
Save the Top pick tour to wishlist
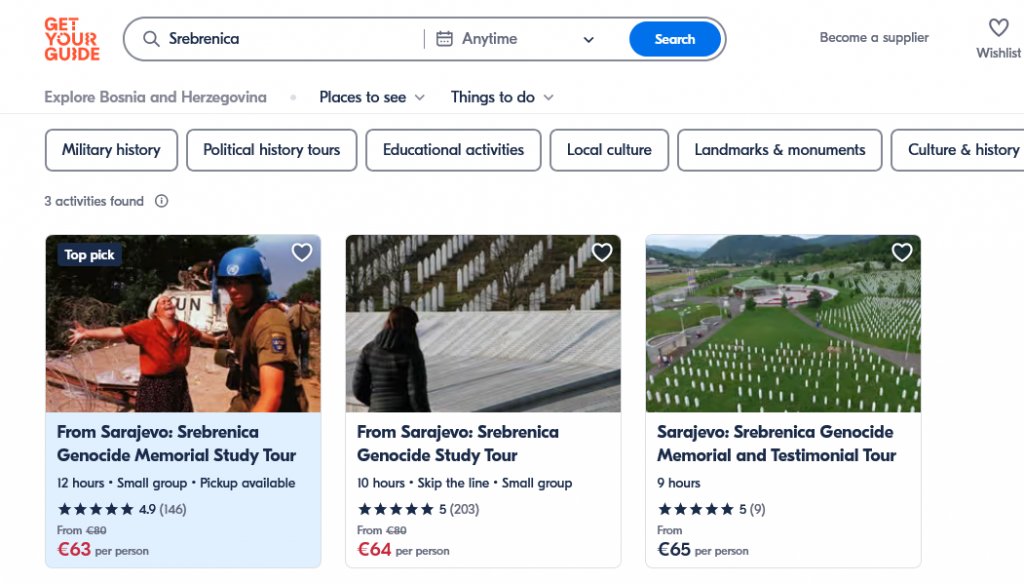pos(302,253)
